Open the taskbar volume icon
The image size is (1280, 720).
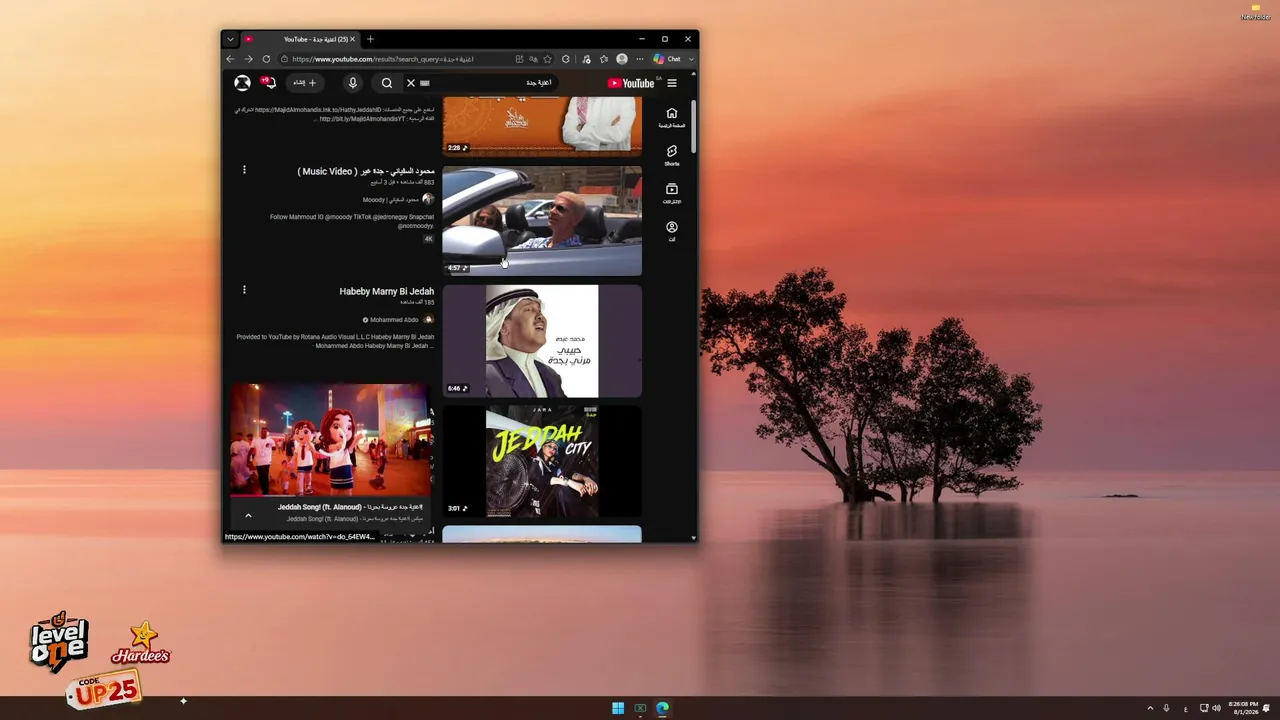click(x=1216, y=708)
